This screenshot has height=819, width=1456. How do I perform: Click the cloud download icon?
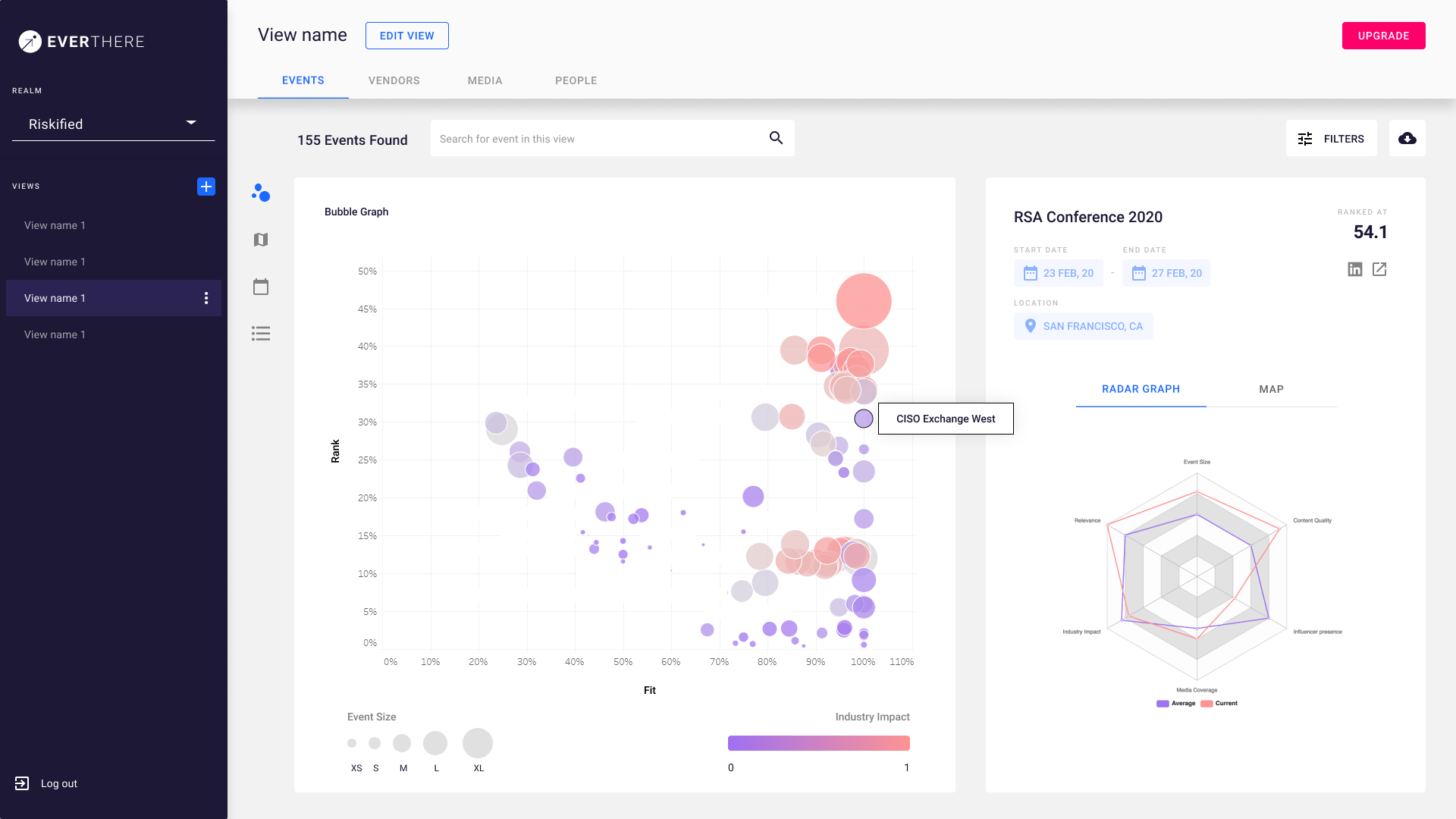point(1407,138)
